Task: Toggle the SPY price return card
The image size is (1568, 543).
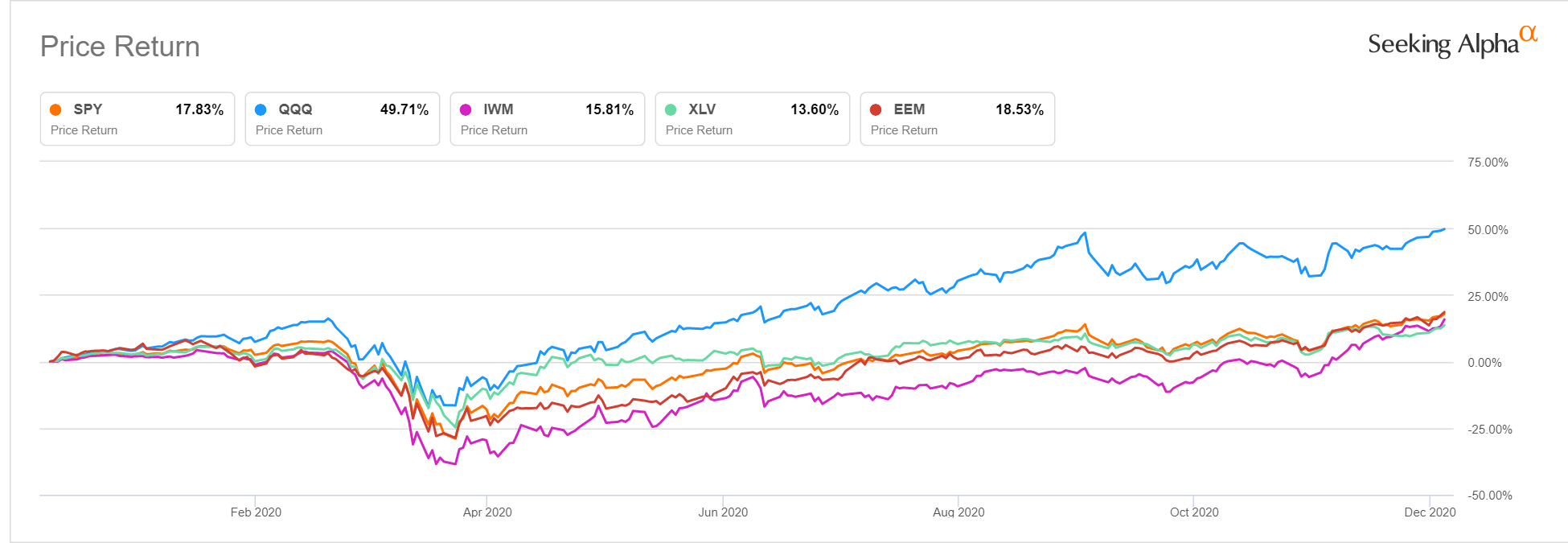Action: point(138,119)
